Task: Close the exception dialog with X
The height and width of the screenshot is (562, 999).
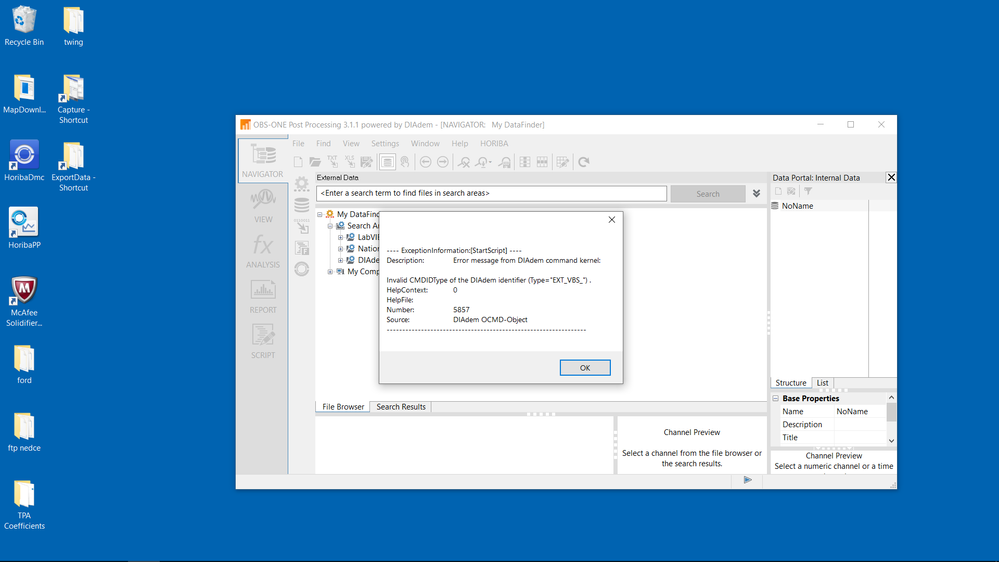Action: (612, 220)
